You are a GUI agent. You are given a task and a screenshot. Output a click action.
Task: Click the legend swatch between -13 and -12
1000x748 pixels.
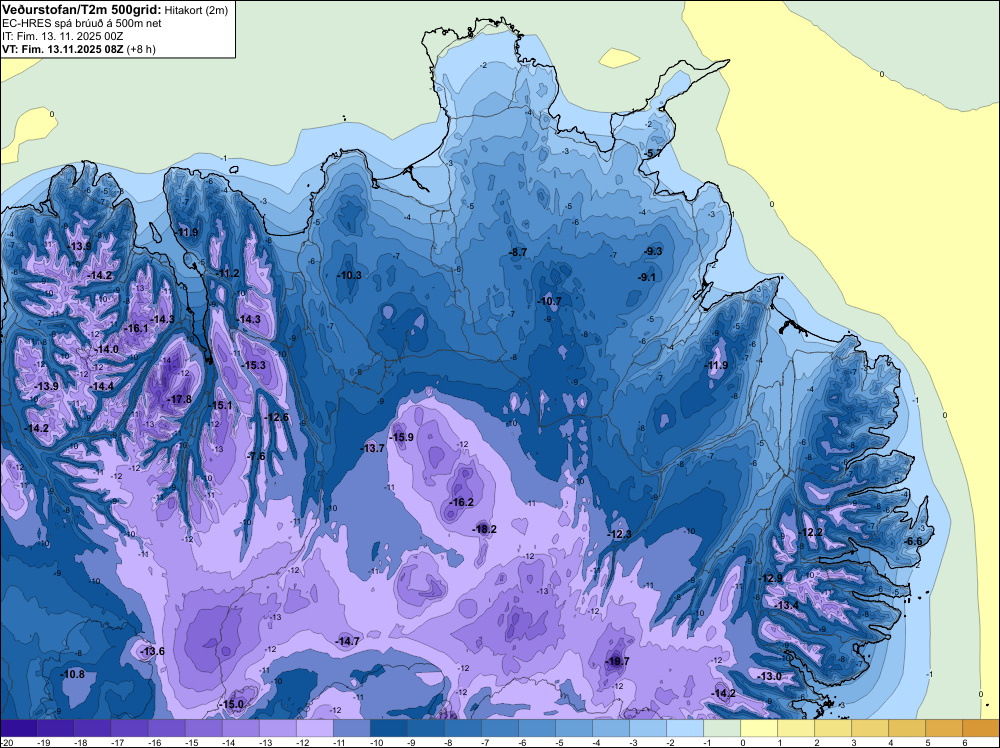pyautogui.click(x=277, y=728)
